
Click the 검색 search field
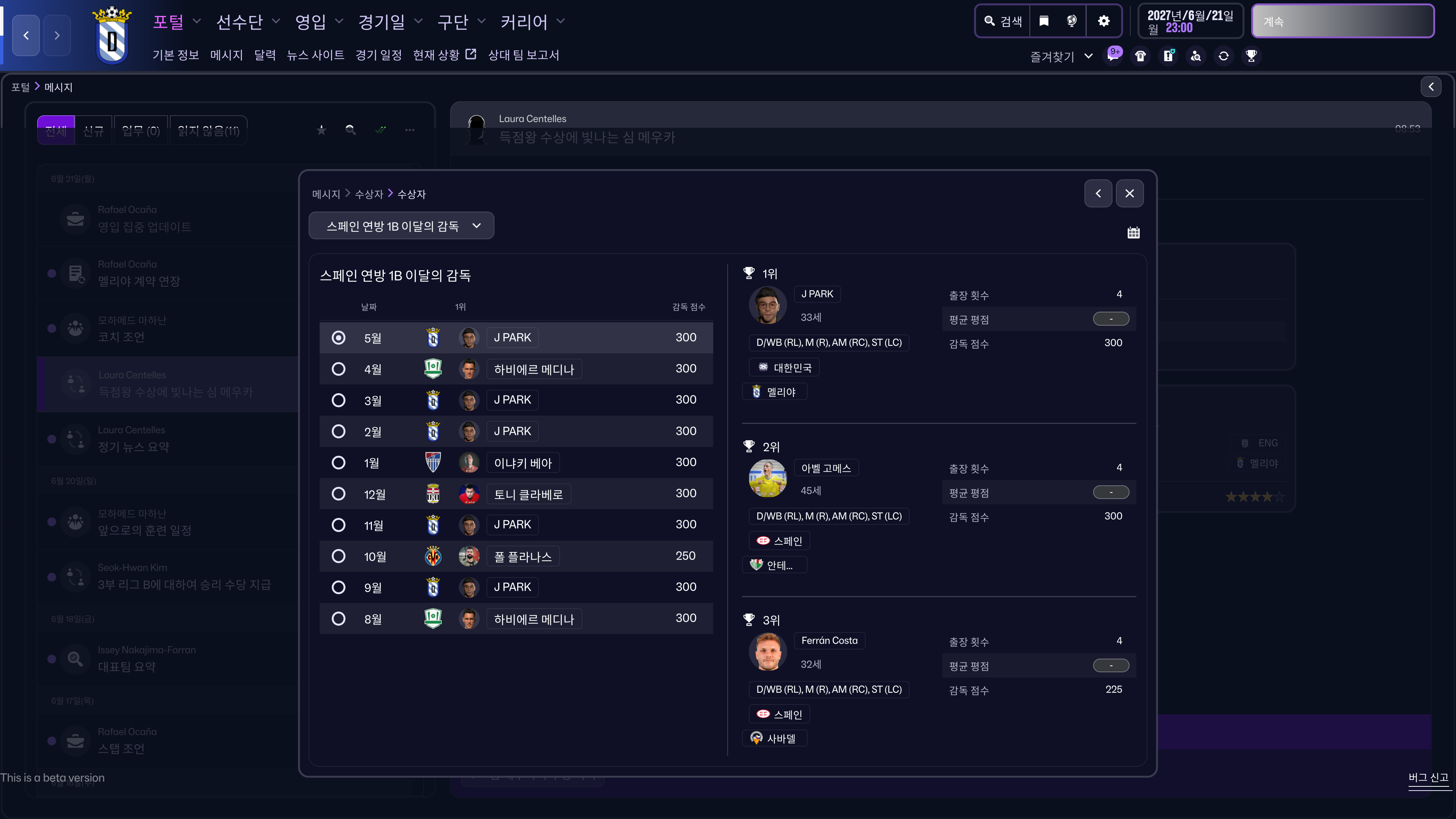pyautogui.click(x=1003, y=21)
